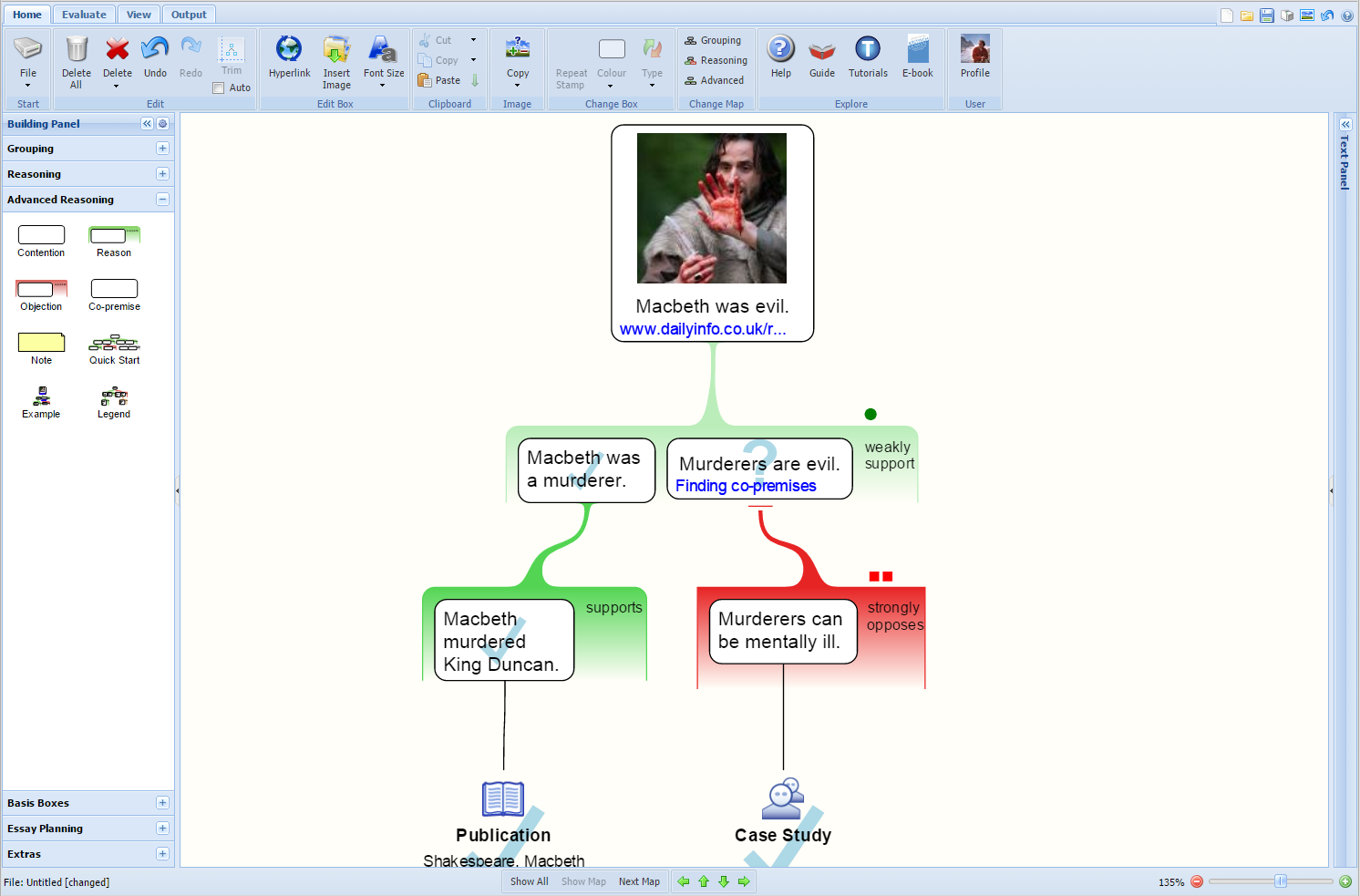Click the Delete All trash icon
The height and width of the screenshot is (896, 1360).
(x=77, y=49)
